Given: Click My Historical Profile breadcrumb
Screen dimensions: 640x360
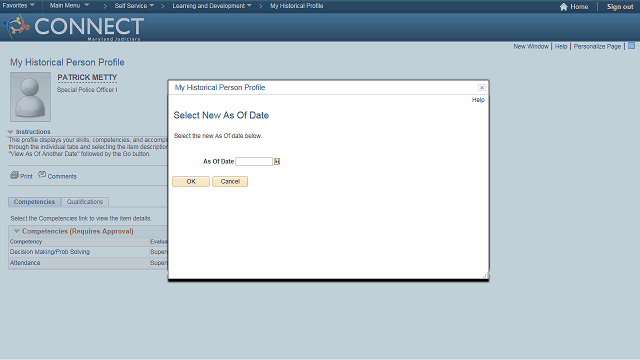Looking at the screenshot, I should coord(297,6).
